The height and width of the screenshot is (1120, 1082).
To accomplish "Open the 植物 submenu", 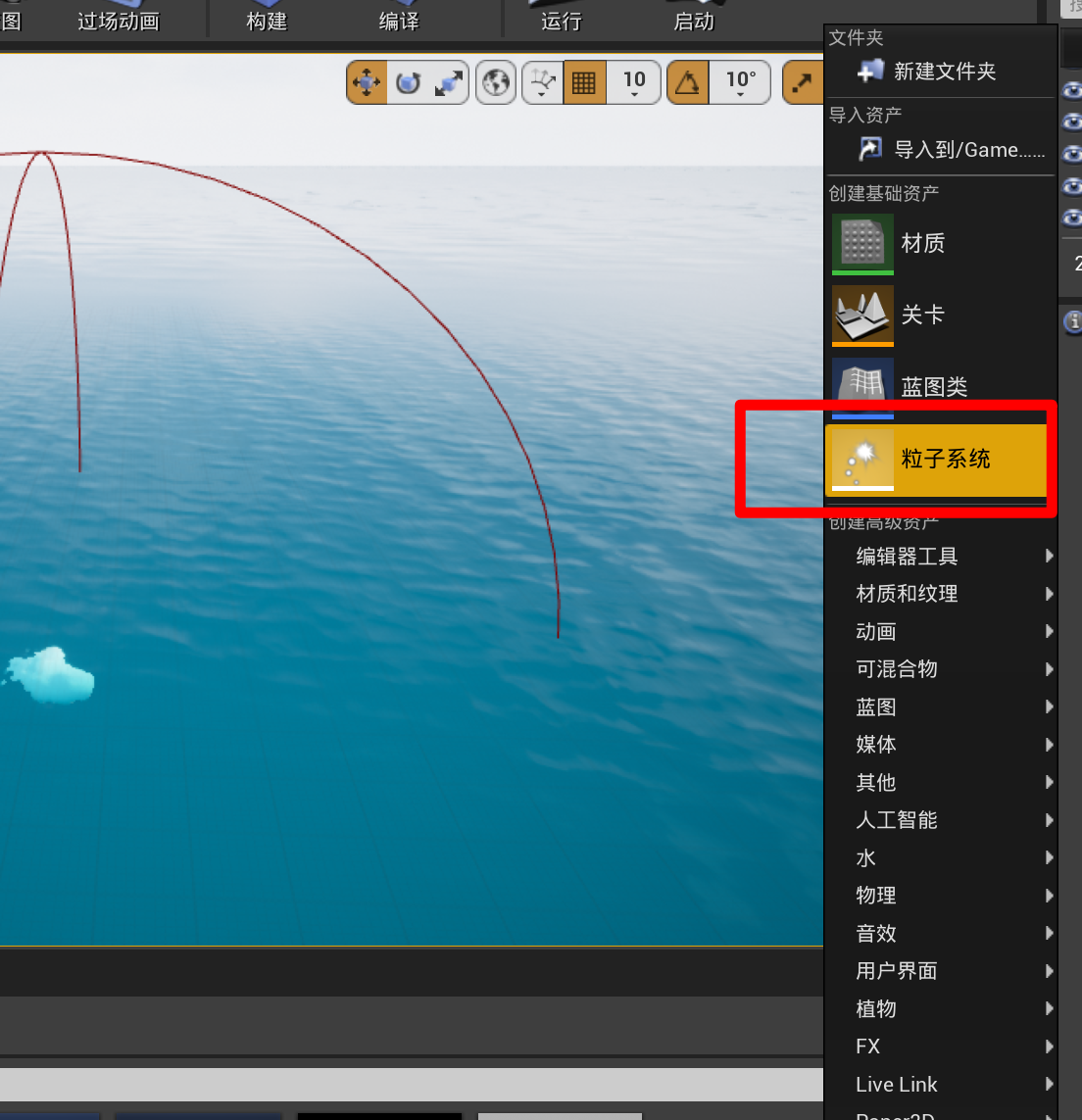I will coord(941,1008).
